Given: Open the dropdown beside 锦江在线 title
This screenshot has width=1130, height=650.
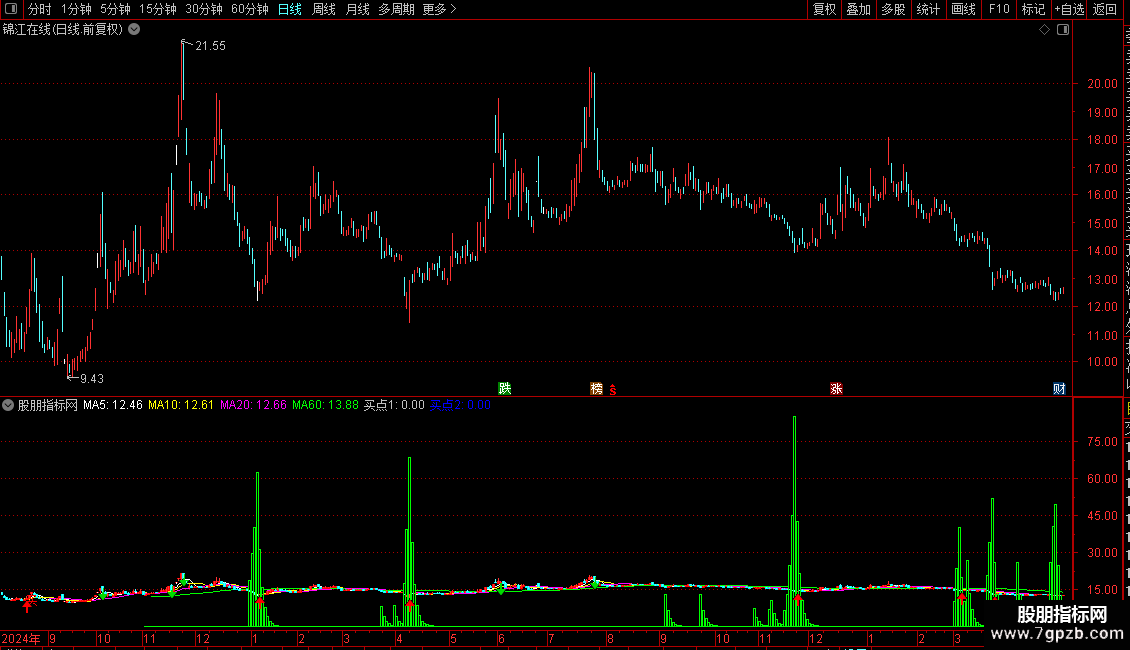Looking at the screenshot, I should click(x=134, y=30).
